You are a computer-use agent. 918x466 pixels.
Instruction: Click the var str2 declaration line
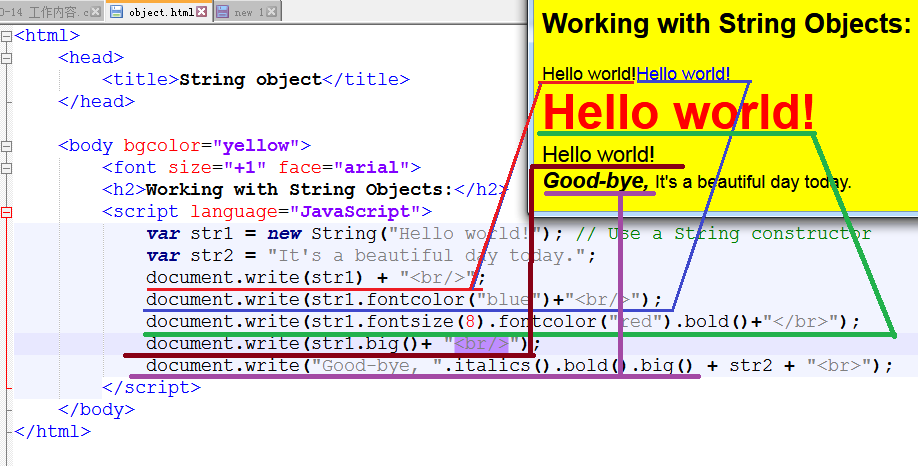(x=371, y=256)
